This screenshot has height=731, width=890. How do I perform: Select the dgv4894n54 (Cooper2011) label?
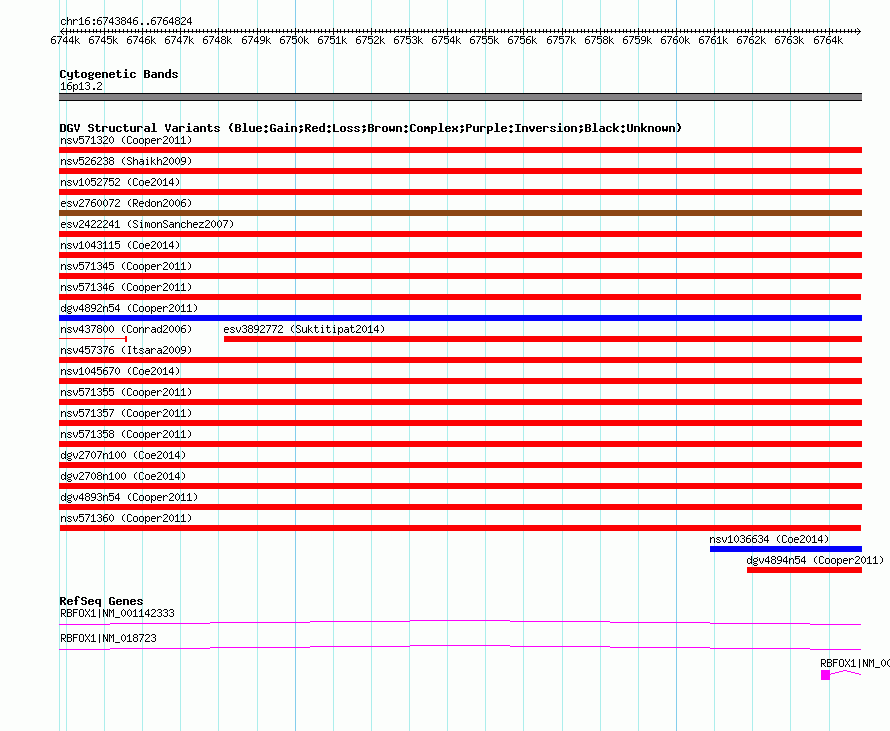click(815, 560)
